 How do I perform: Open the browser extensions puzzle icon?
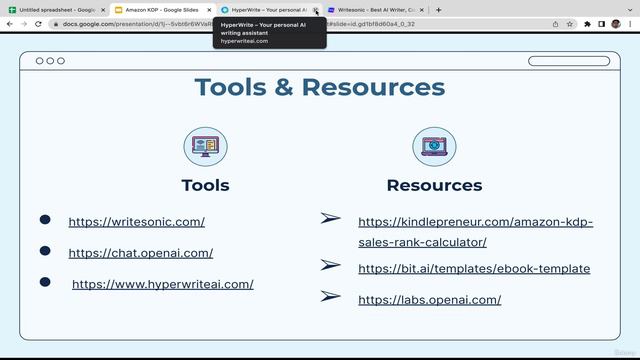[587, 24]
